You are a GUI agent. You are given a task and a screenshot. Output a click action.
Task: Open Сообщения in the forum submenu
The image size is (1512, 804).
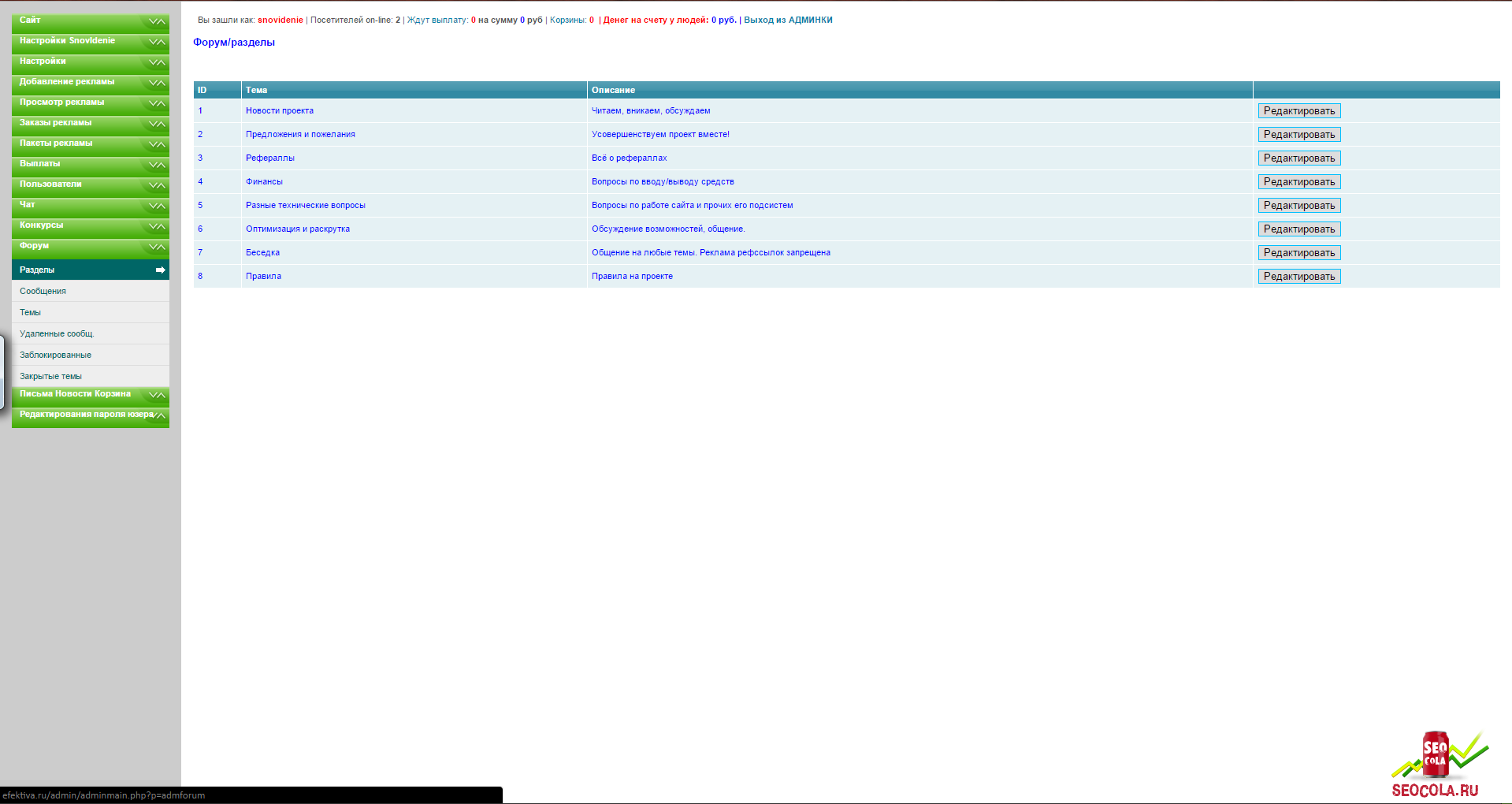point(43,292)
